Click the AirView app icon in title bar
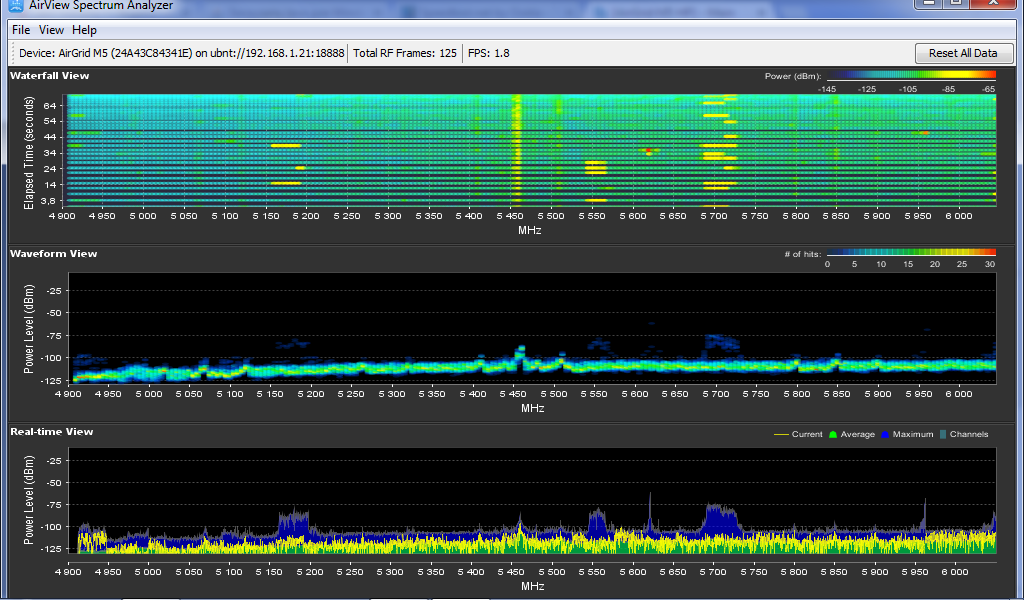The width and height of the screenshot is (1024, 600). [x=15, y=5]
